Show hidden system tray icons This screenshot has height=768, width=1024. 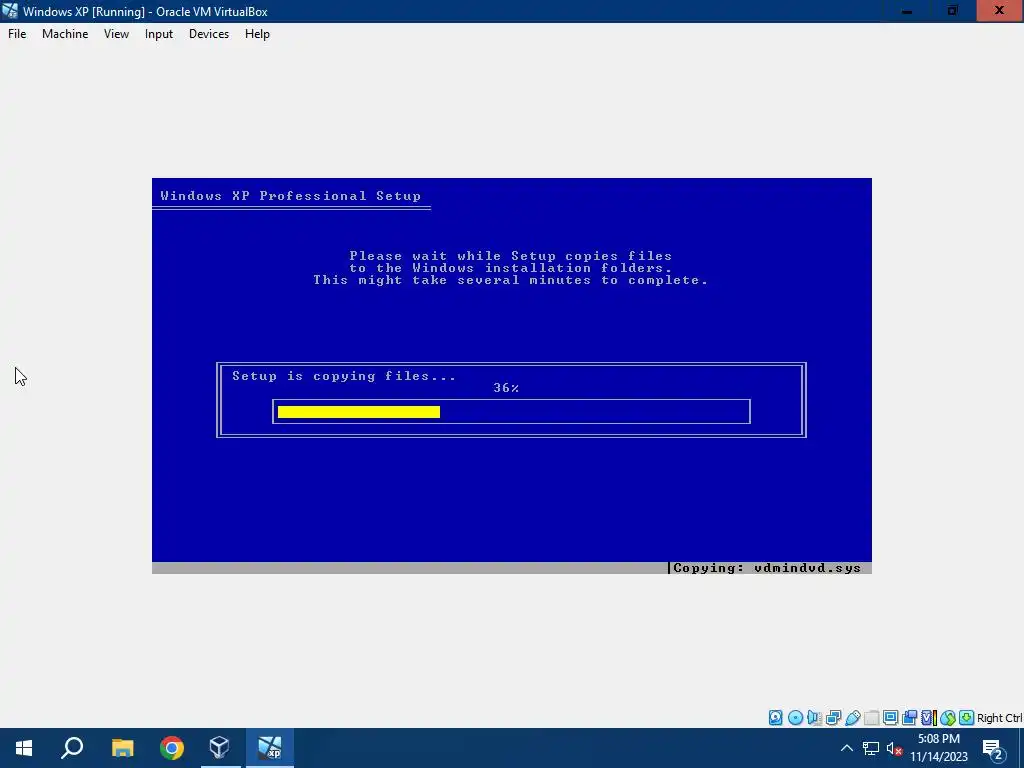click(846, 748)
